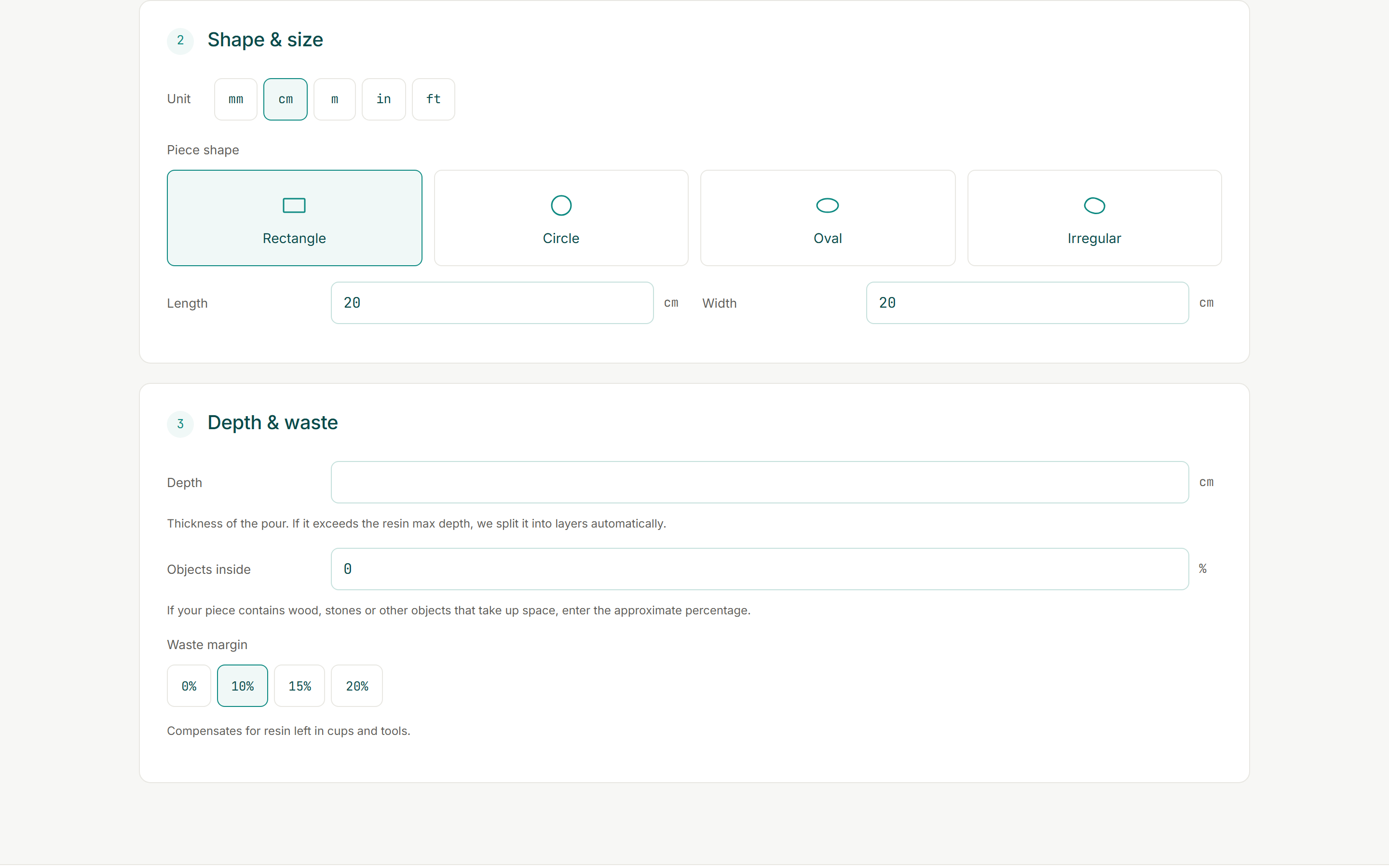Click the 'Length' label

tap(187, 303)
